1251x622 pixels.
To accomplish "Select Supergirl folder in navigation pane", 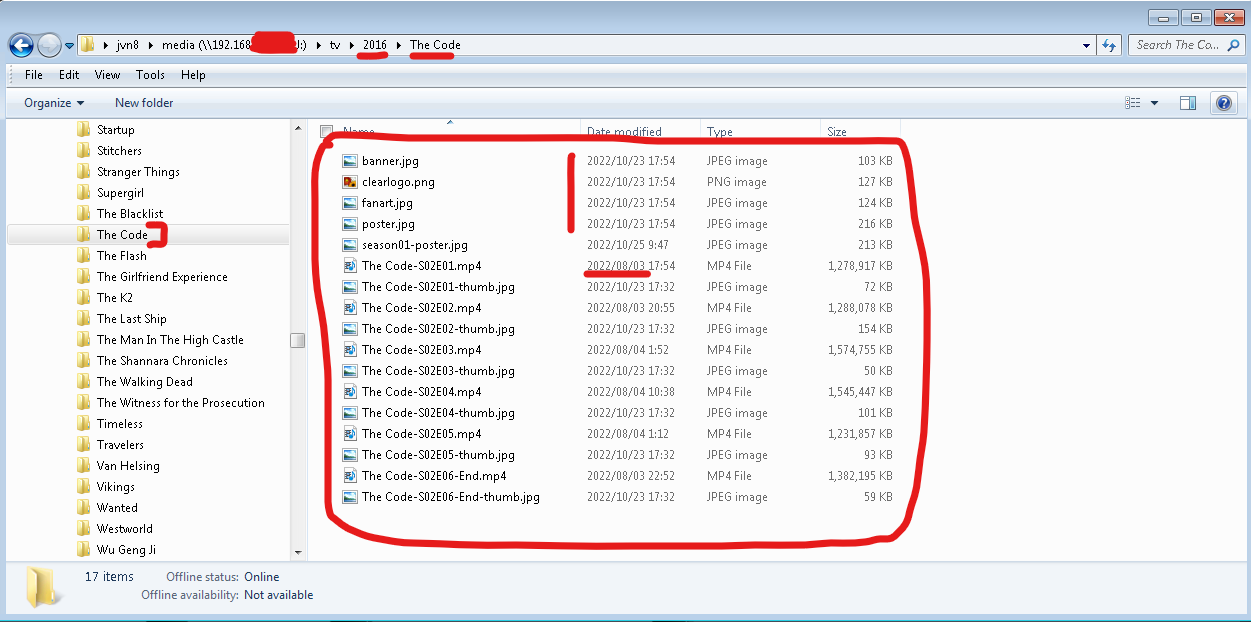I will (x=120, y=193).
